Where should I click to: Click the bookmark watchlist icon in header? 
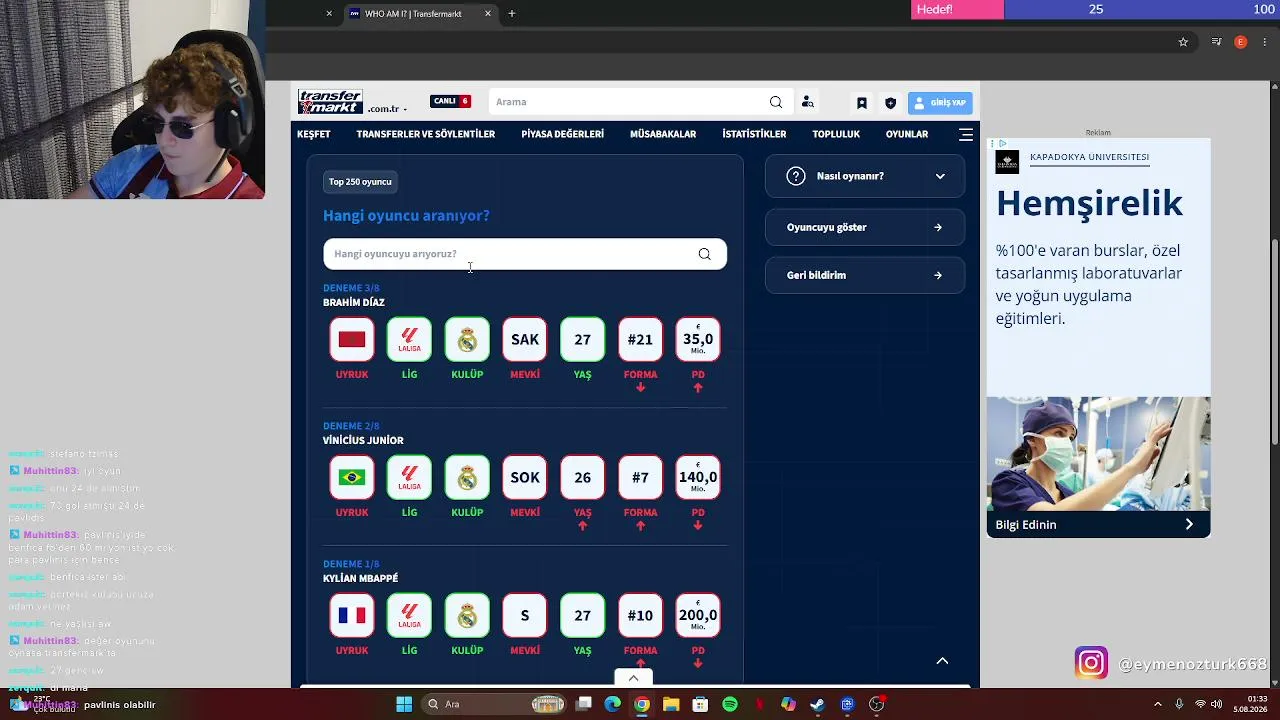pos(861,102)
